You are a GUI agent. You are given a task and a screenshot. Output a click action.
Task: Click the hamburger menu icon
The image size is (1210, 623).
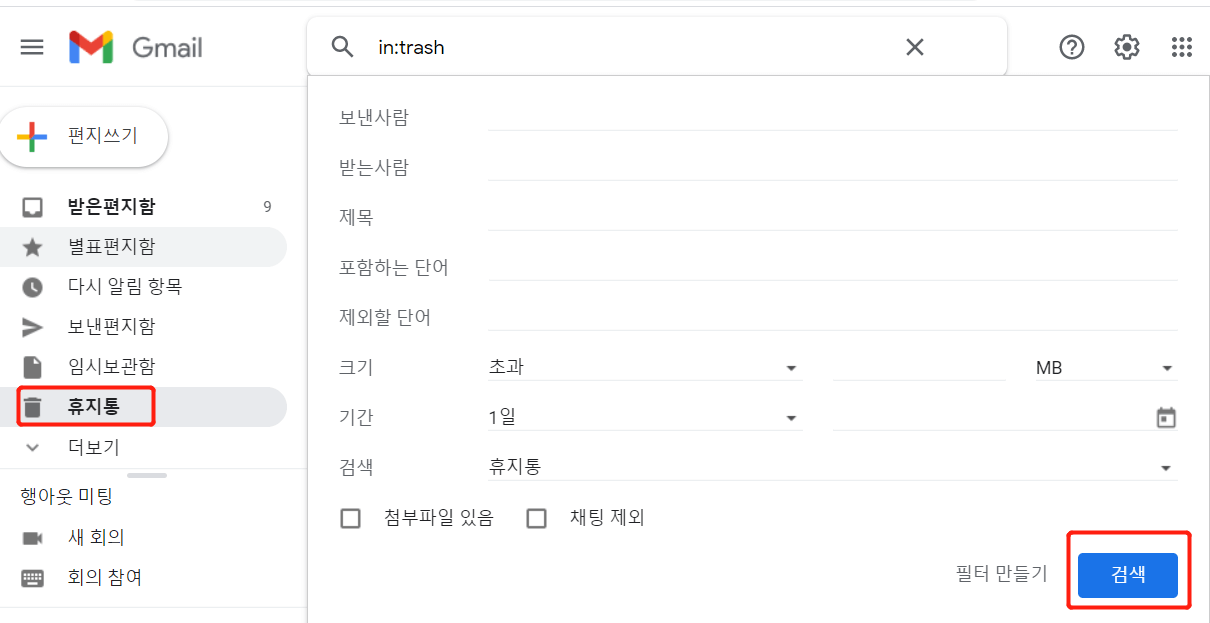coord(32,46)
